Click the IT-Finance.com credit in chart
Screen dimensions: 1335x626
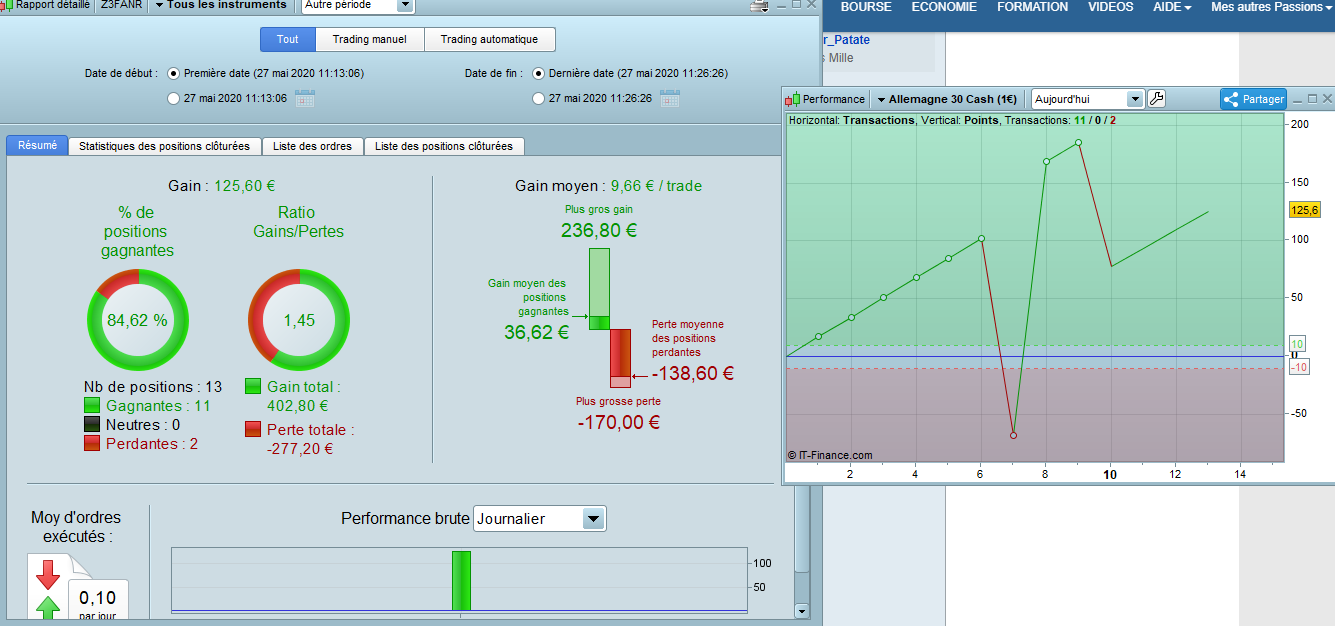pyautogui.click(x=830, y=455)
